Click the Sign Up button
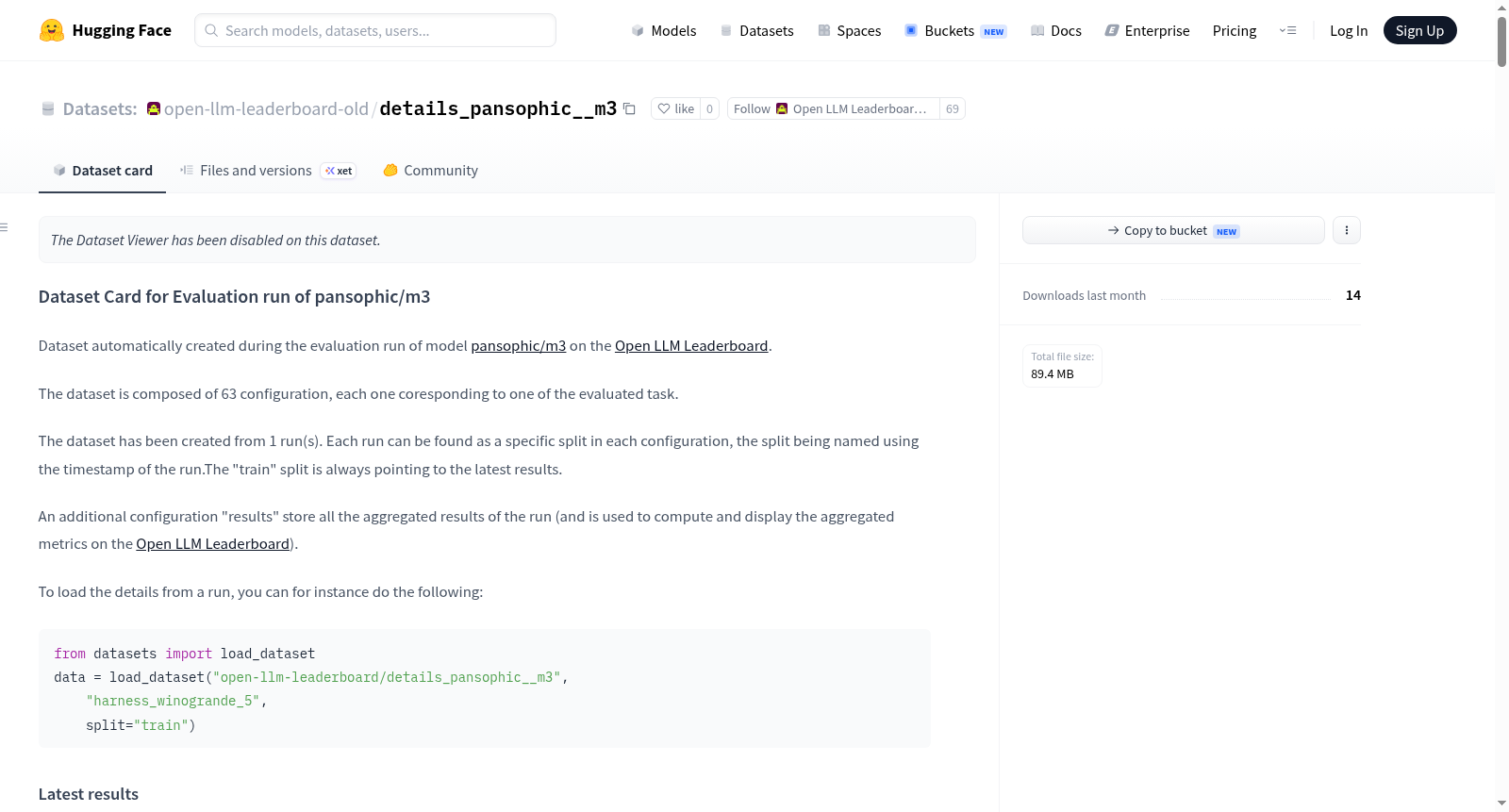1509x812 pixels. [1419, 31]
